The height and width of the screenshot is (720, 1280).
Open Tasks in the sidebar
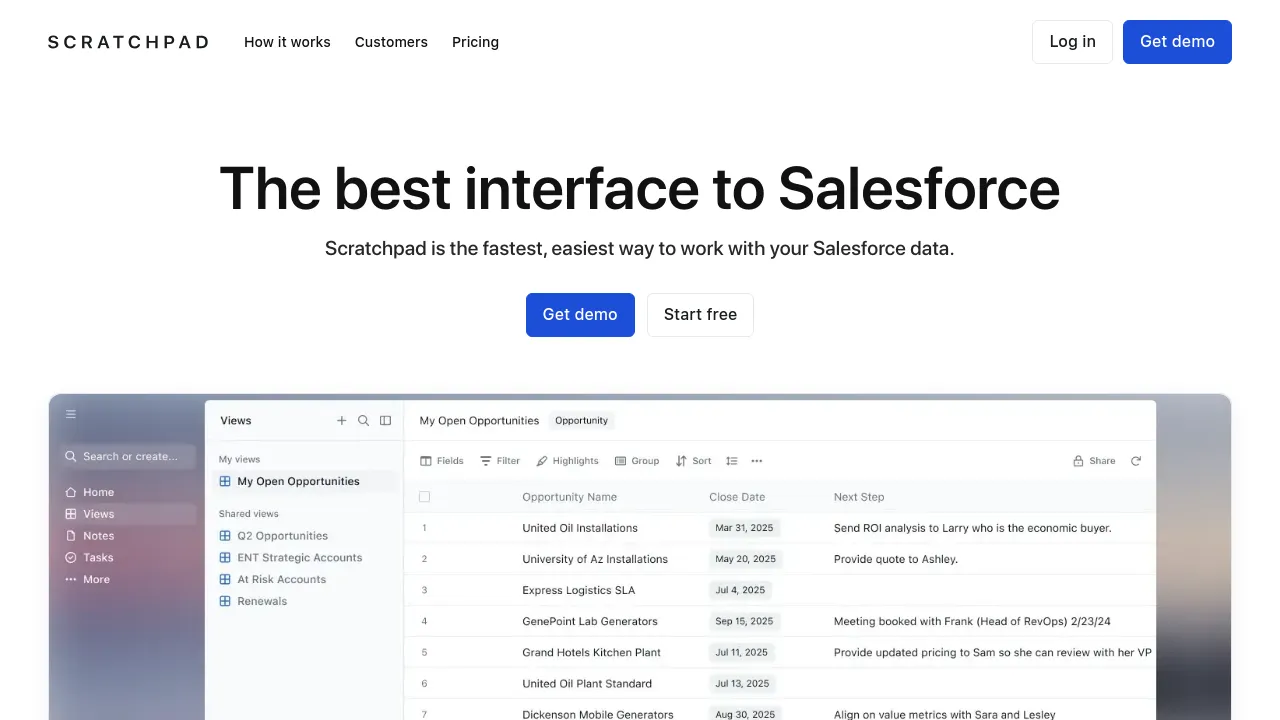pos(90,558)
